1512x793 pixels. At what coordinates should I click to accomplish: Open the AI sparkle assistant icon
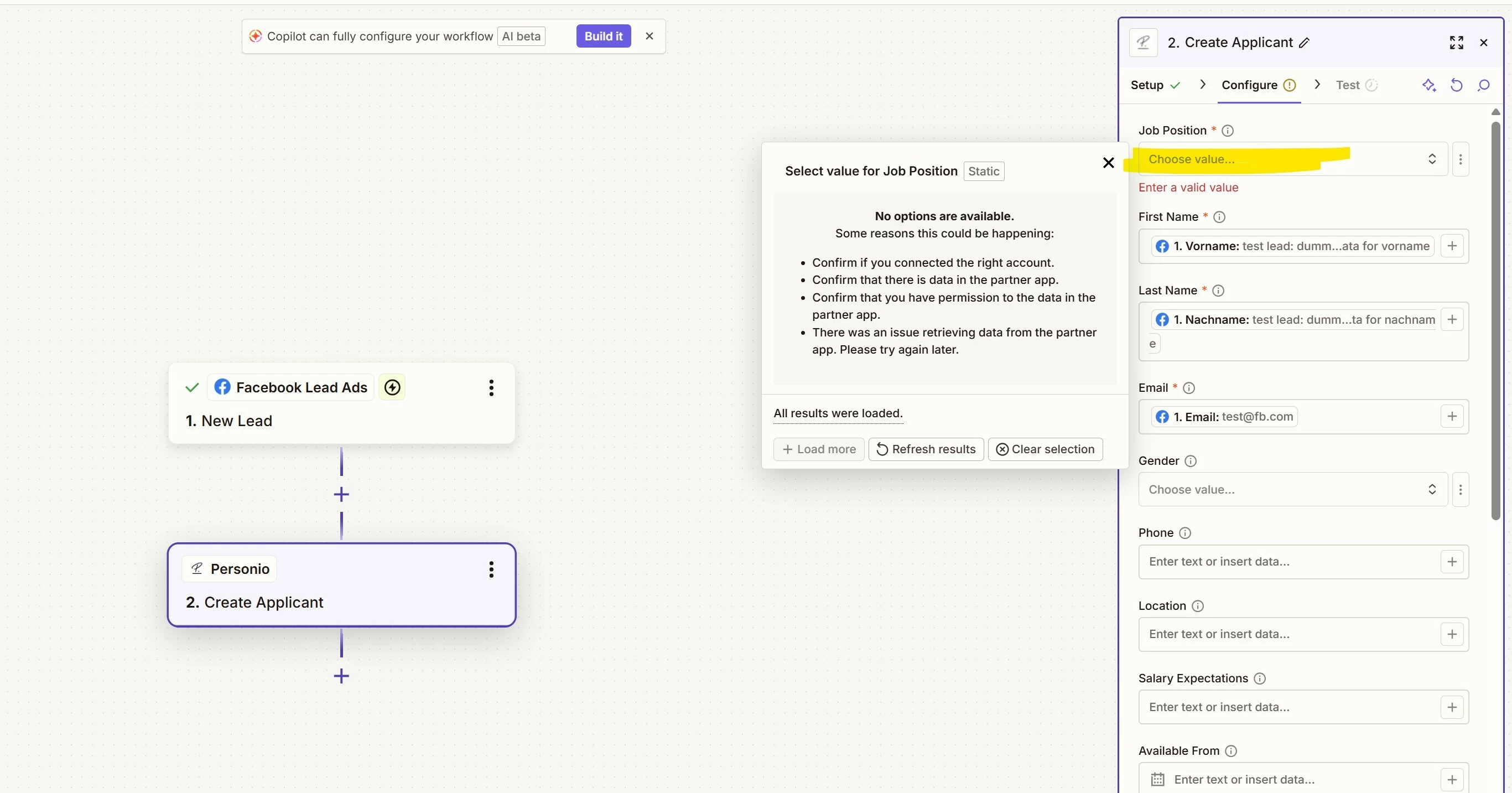1428,85
